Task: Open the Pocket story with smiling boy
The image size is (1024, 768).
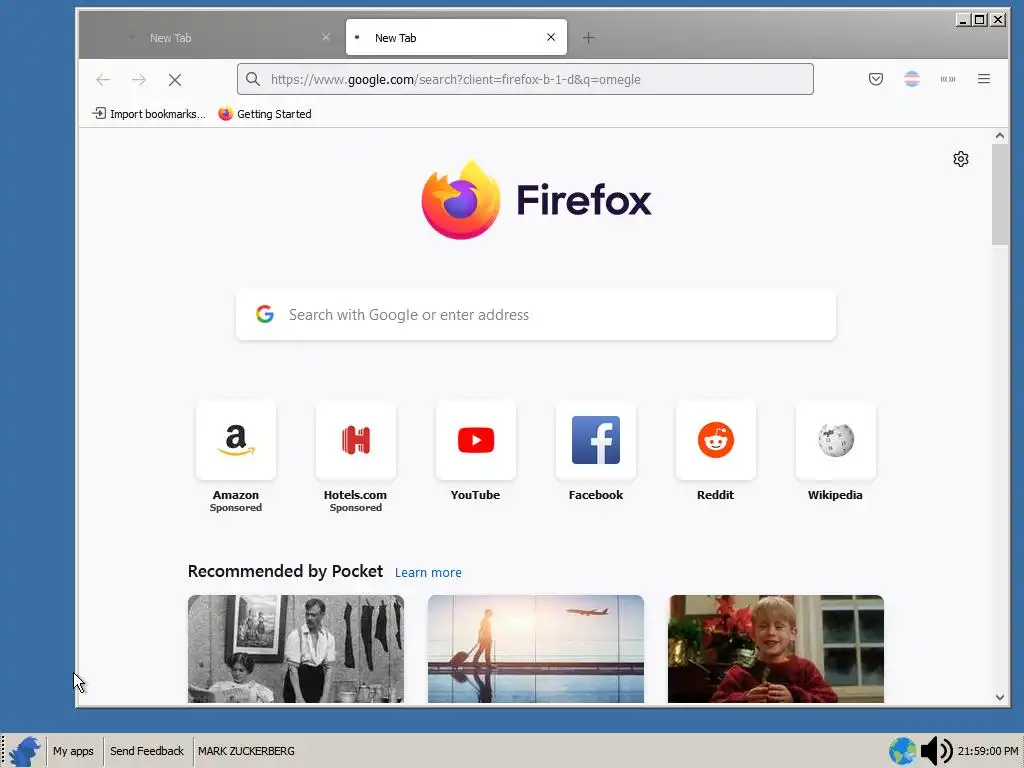Action: (x=776, y=648)
